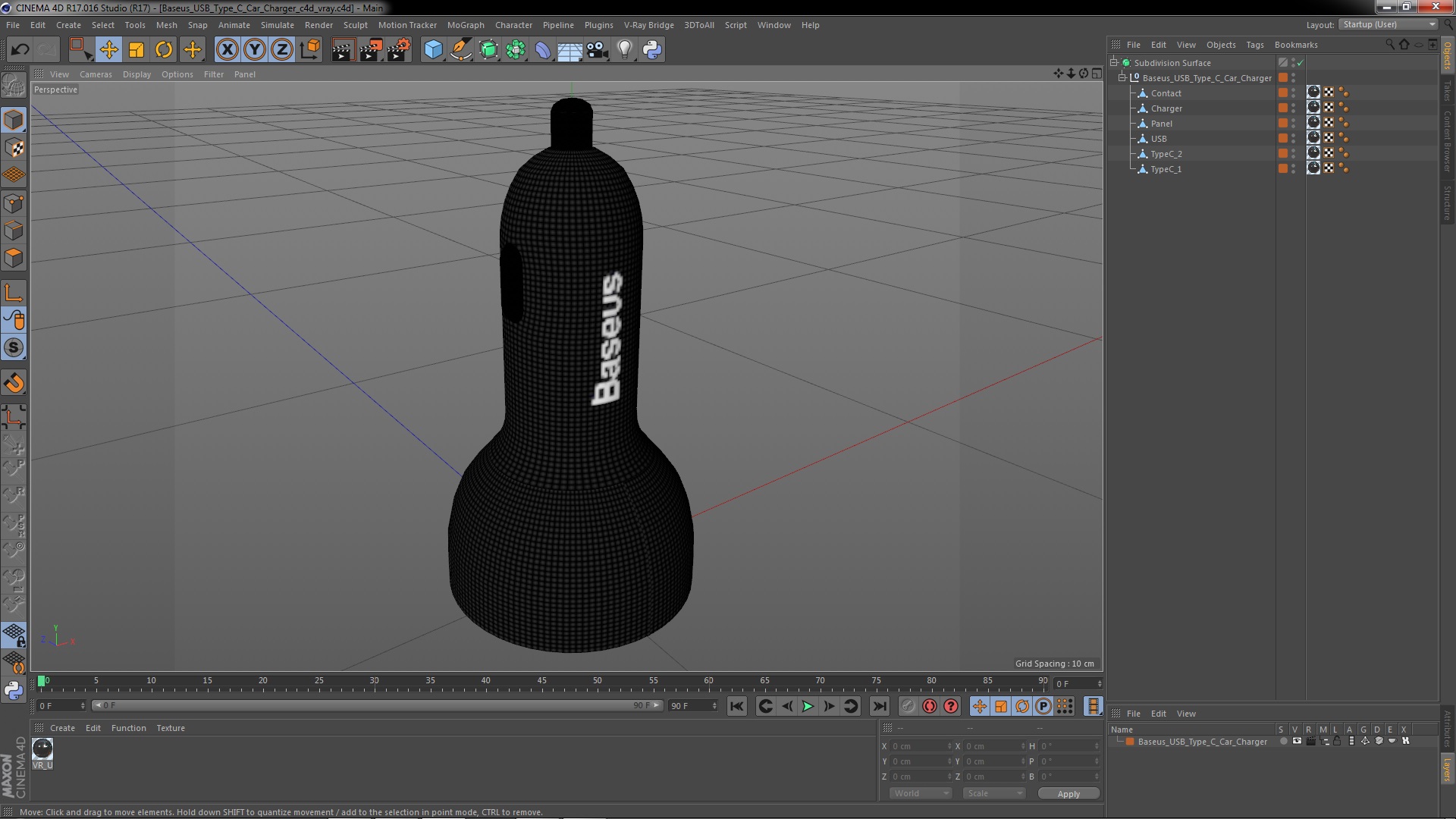The image size is (1456, 819).
Task: Toggle coordinate system icon
Action: coord(309,50)
